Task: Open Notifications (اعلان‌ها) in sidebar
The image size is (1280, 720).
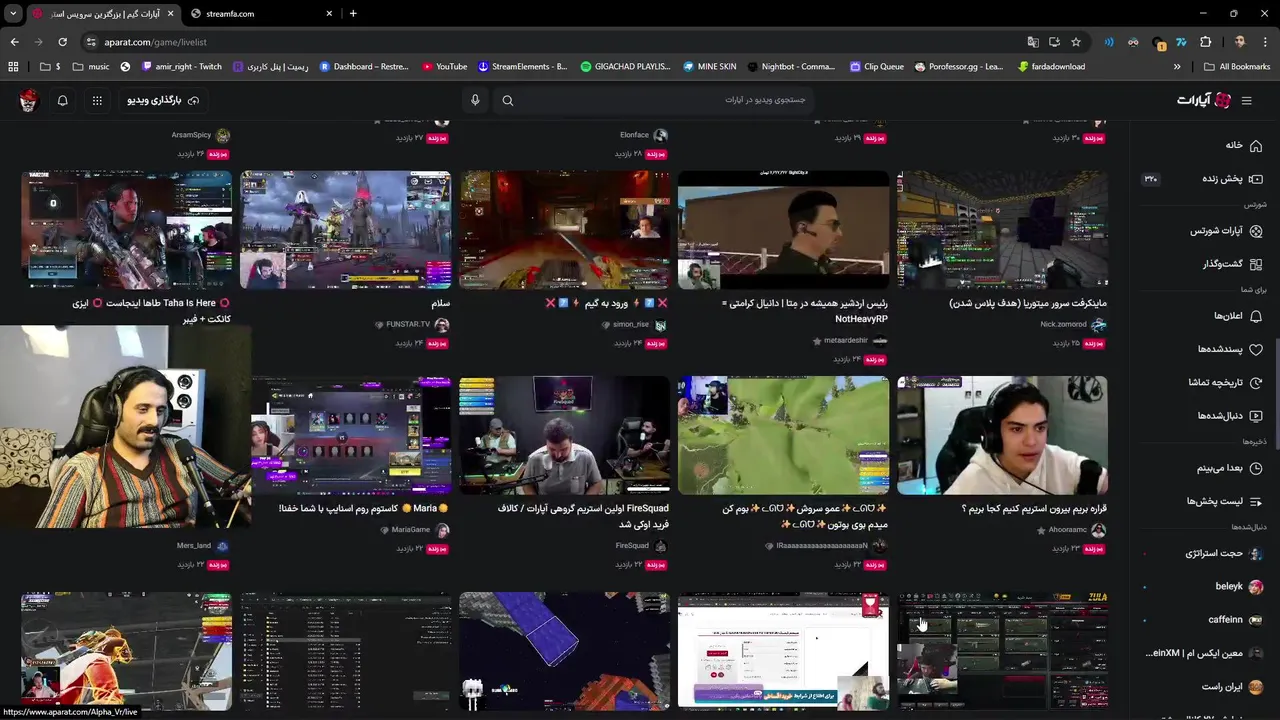Action: (x=1238, y=316)
